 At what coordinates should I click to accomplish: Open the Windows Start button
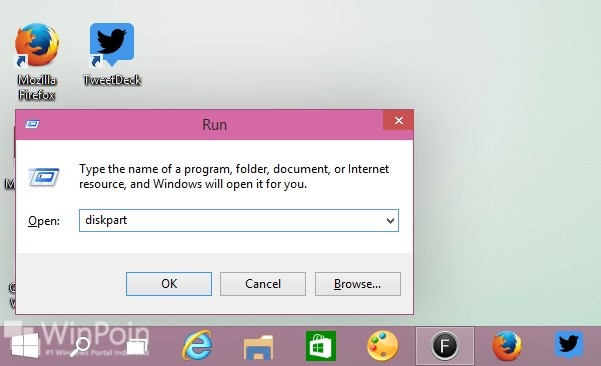25,345
